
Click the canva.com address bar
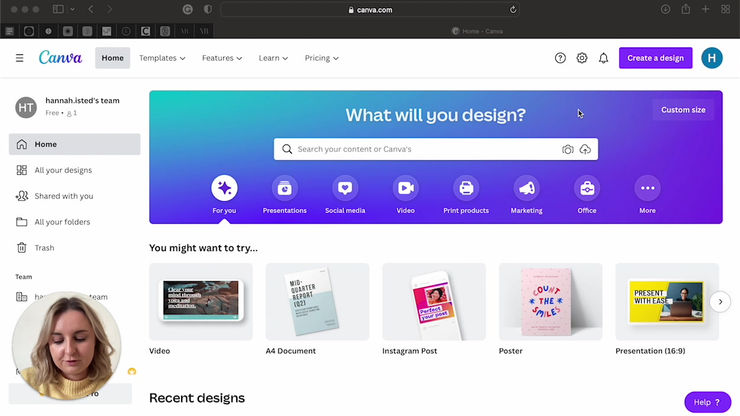(370, 9)
